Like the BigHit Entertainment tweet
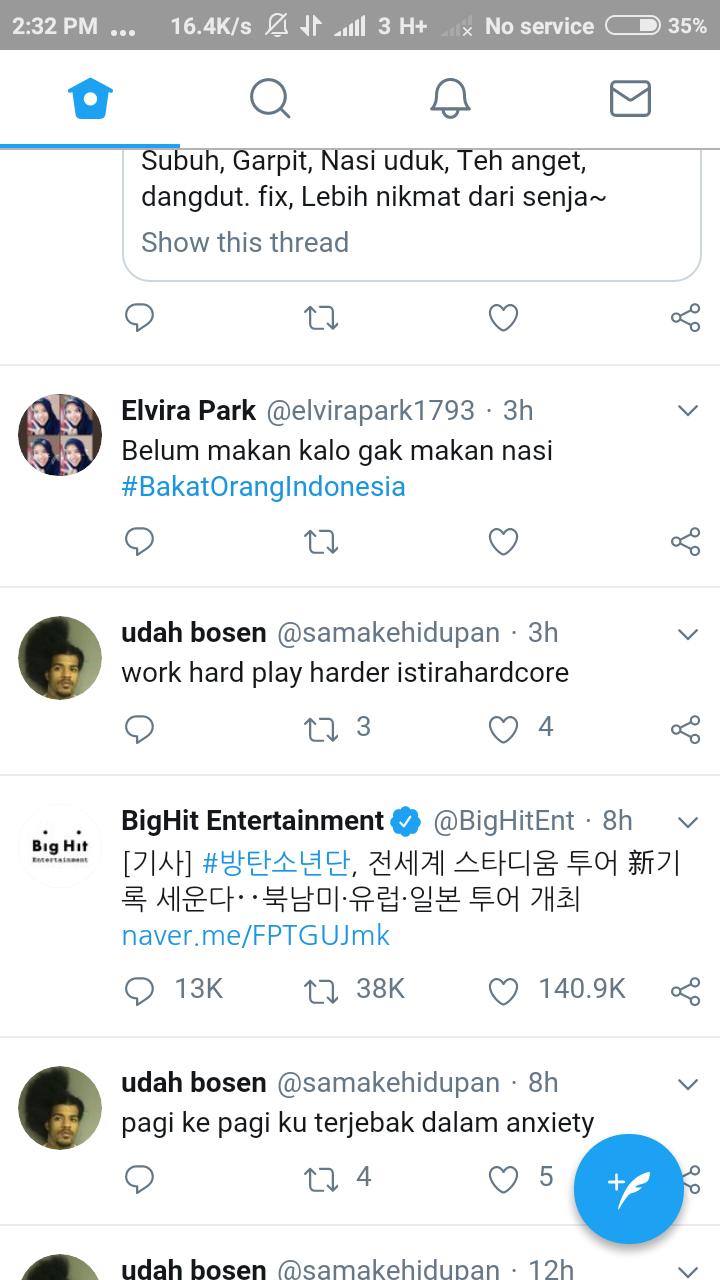720x1280 pixels. 503,990
